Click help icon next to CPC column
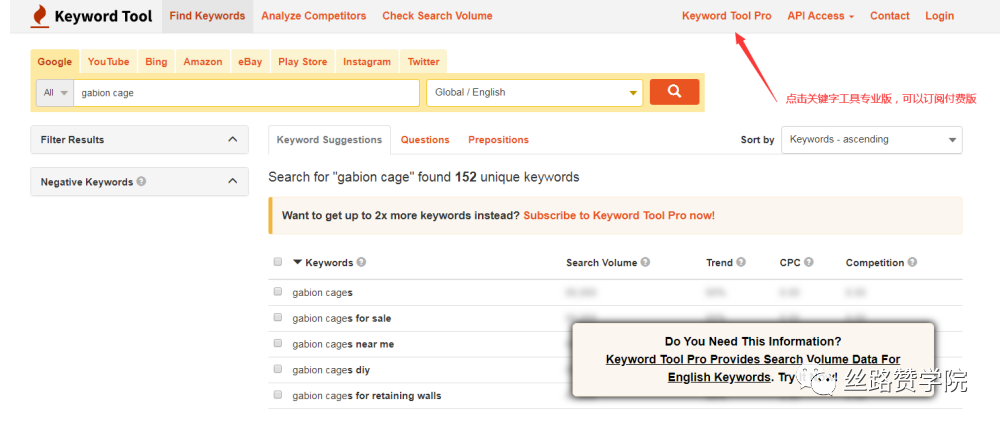This screenshot has width=1000, height=425. tap(809, 262)
